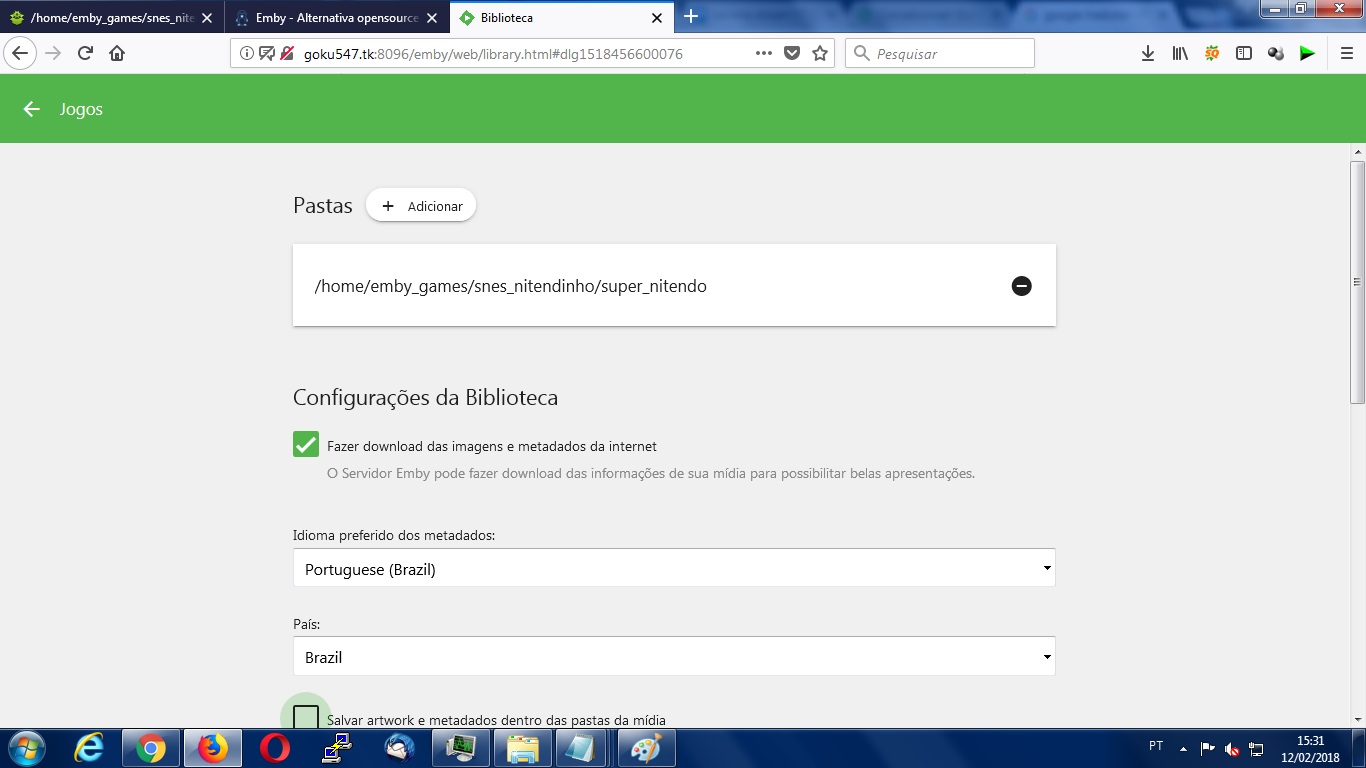The image size is (1366, 768).
Task: Bookmark this page with the star
Action: (x=820, y=54)
